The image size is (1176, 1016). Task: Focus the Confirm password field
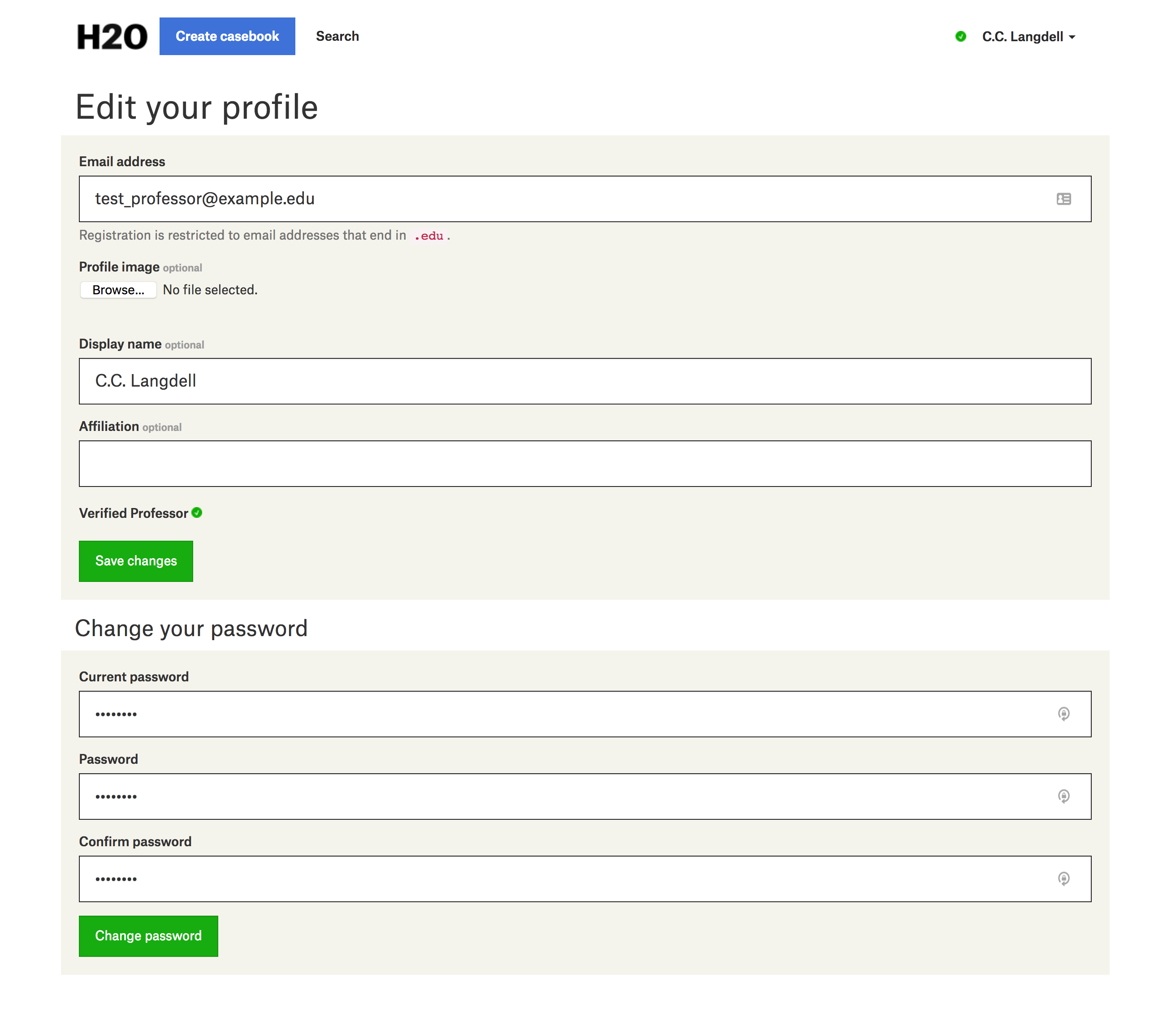(x=584, y=879)
